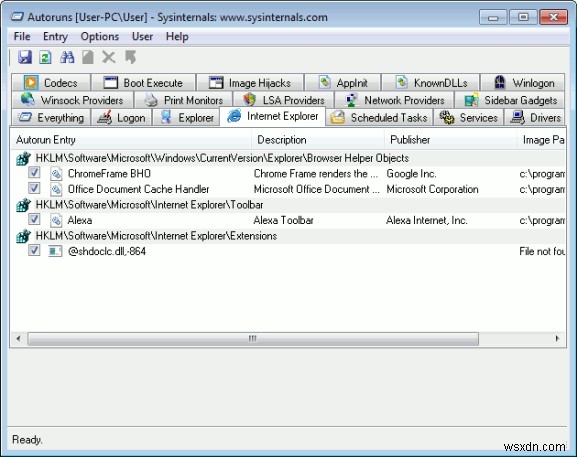Click the Image Path column header

pyautogui.click(x=541, y=139)
